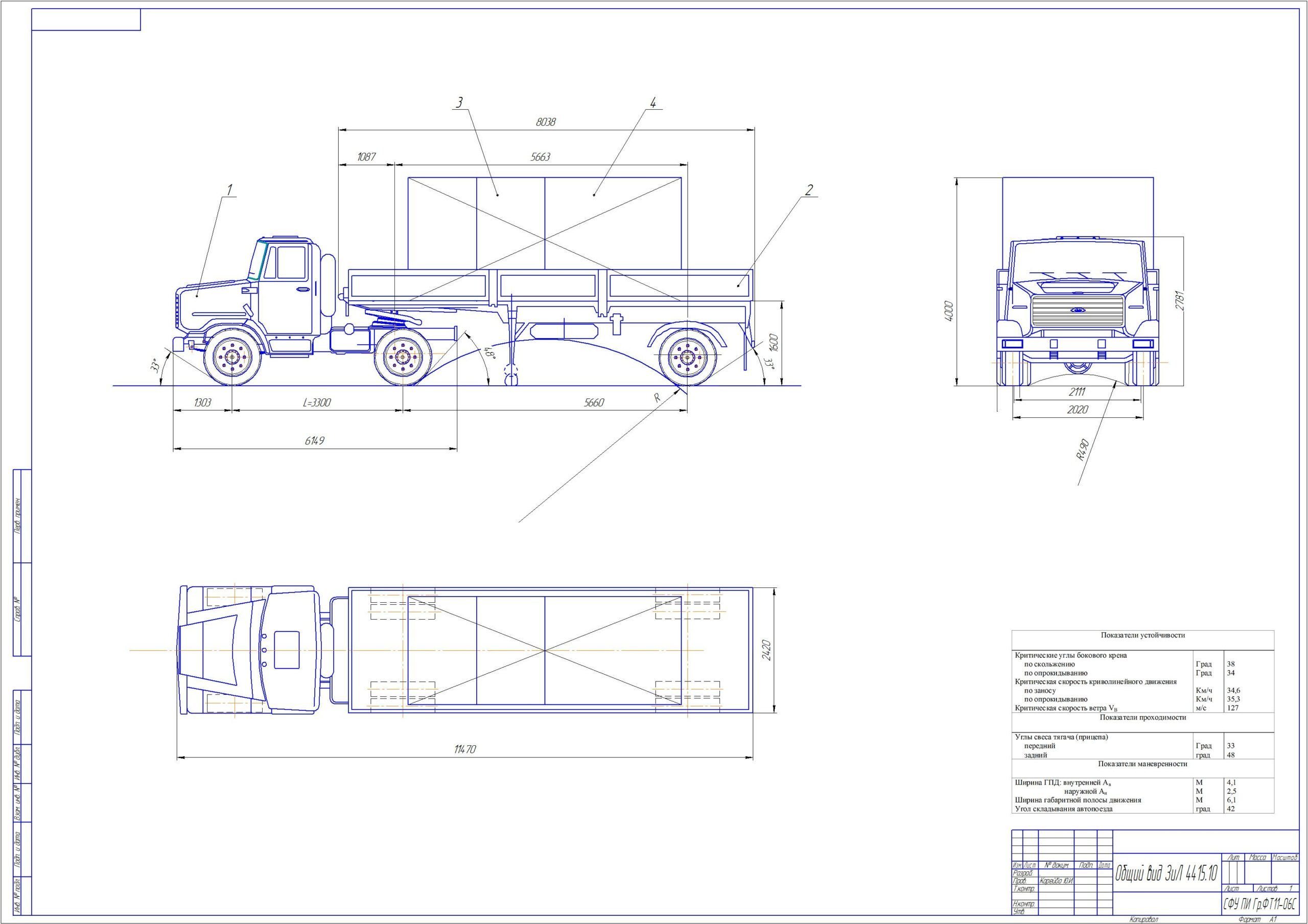
Task: Select the 6149 tractor length dimension
Action: click(314, 441)
